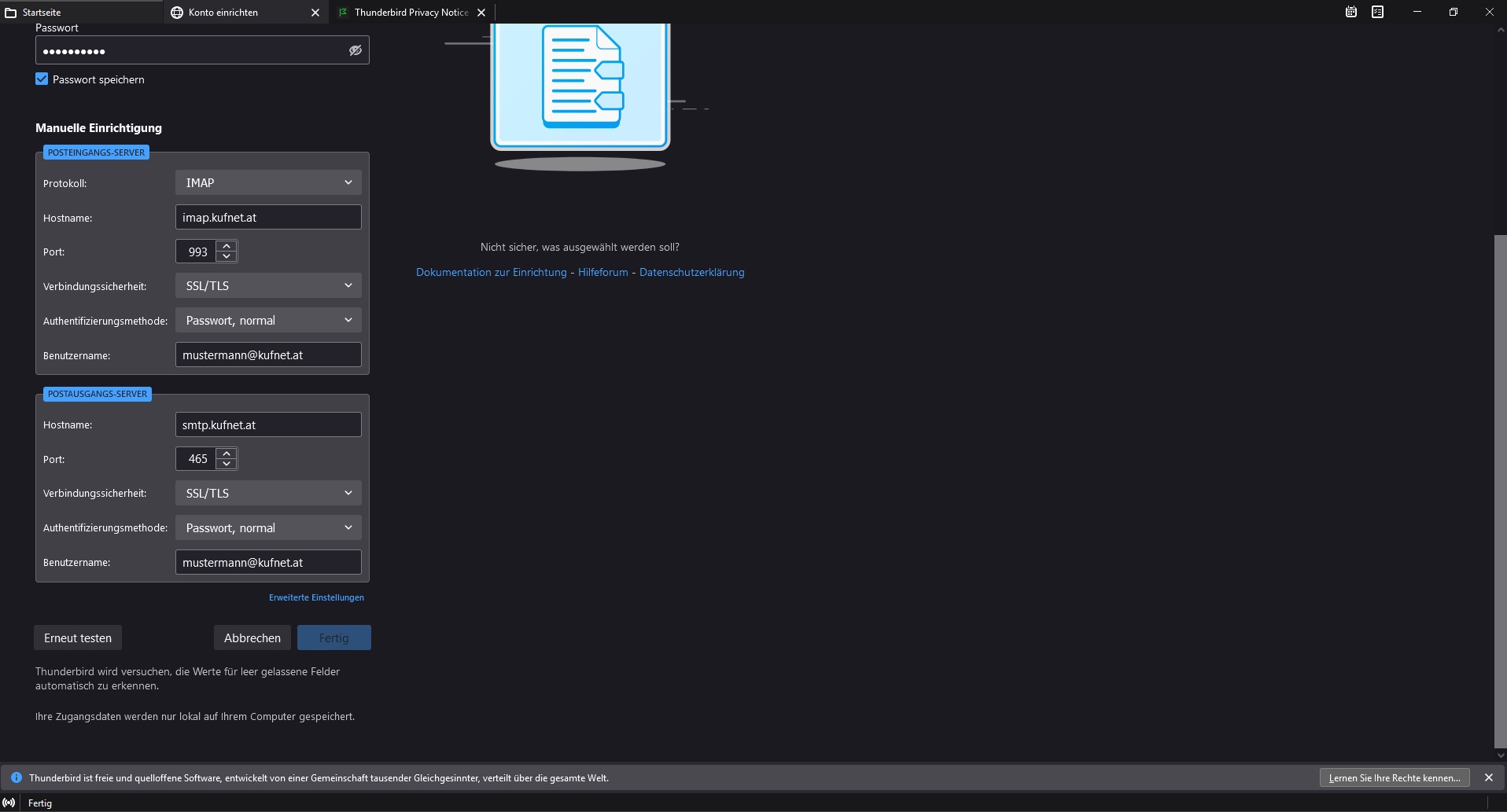
Task: Close the Konto einrichten tab
Action: click(315, 13)
